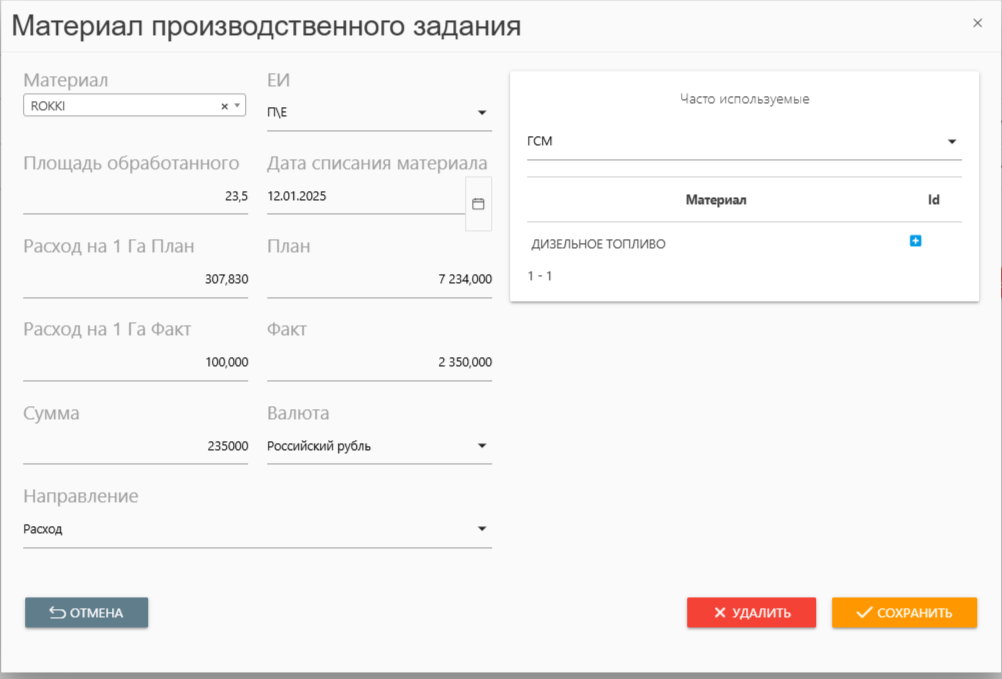
Task: Open the ЕИ unit dropdown
Action: point(481,113)
